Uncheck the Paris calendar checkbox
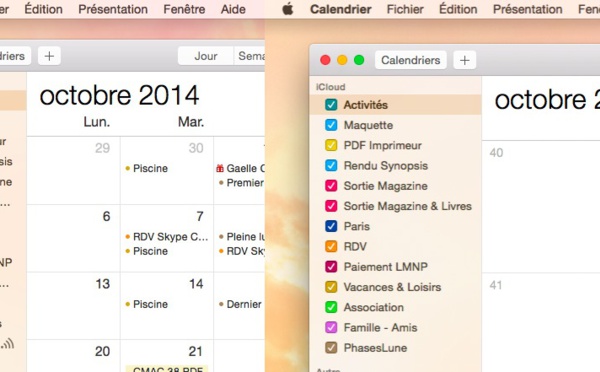 pyautogui.click(x=331, y=226)
